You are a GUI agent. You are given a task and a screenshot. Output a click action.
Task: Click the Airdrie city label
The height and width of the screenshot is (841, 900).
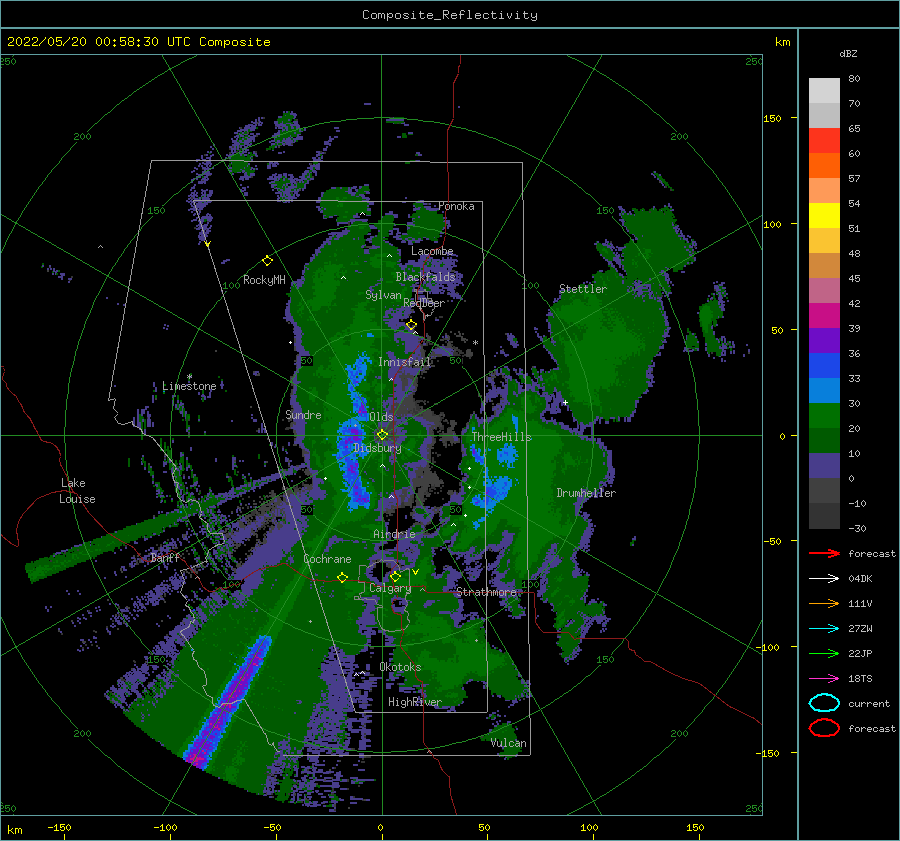pyautogui.click(x=394, y=534)
